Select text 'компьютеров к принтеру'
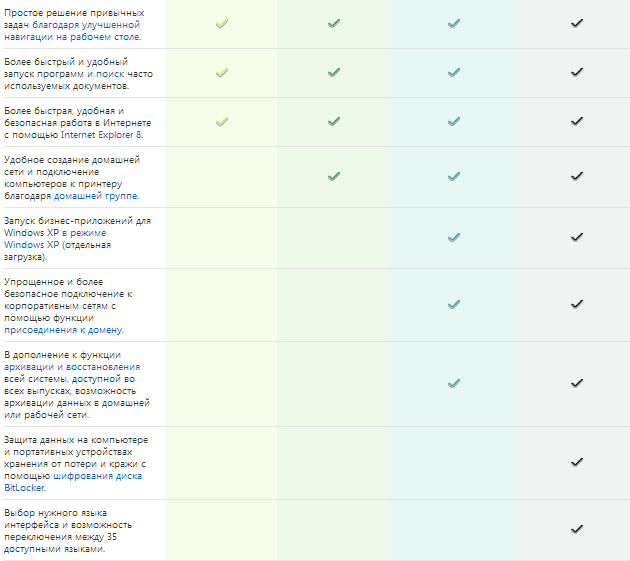The image size is (630, 561). (x=63, y=184)
